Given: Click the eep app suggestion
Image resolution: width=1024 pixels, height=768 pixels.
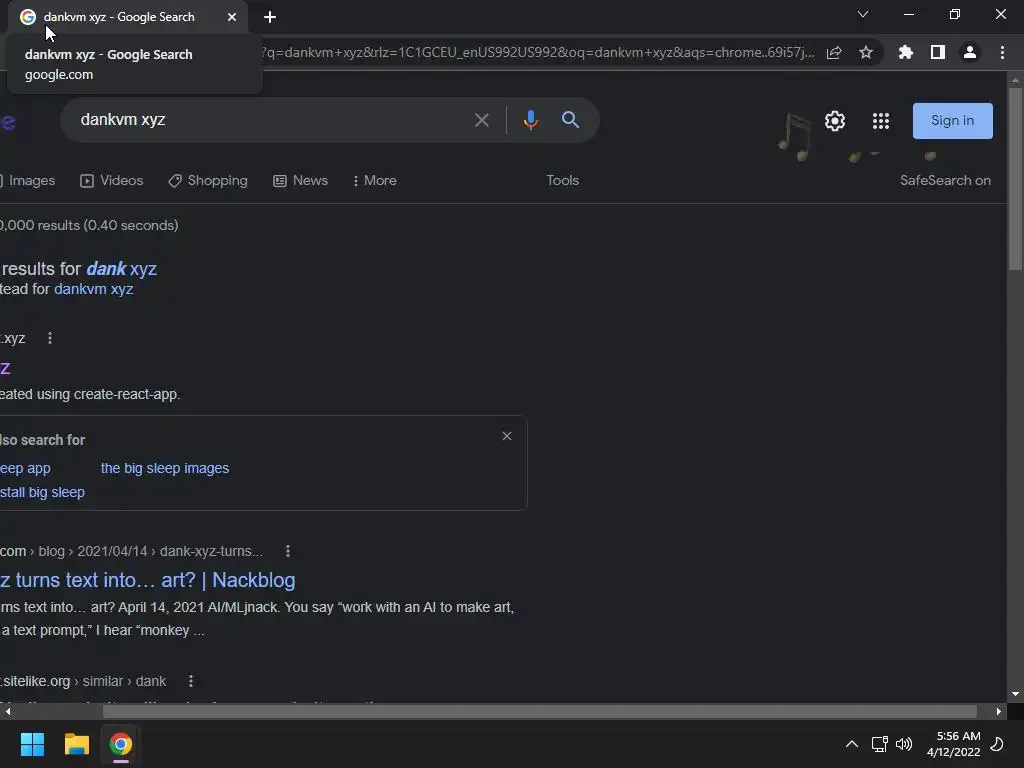Looking at the screenshot, I should click(x=25, y=468).
